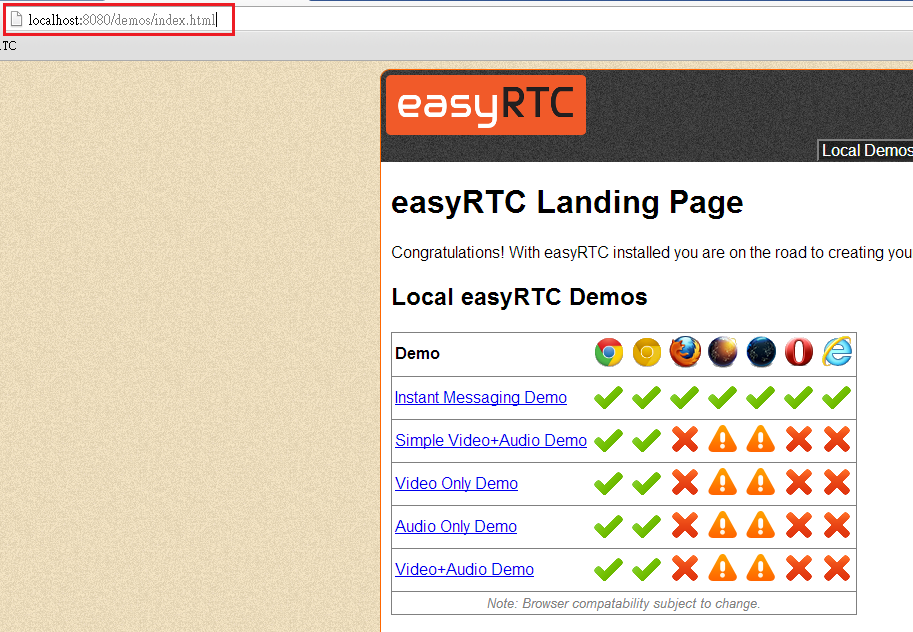This screenshot has height=632, width=913.
Task: Click the Demo column header text
Action: (417, 353)
